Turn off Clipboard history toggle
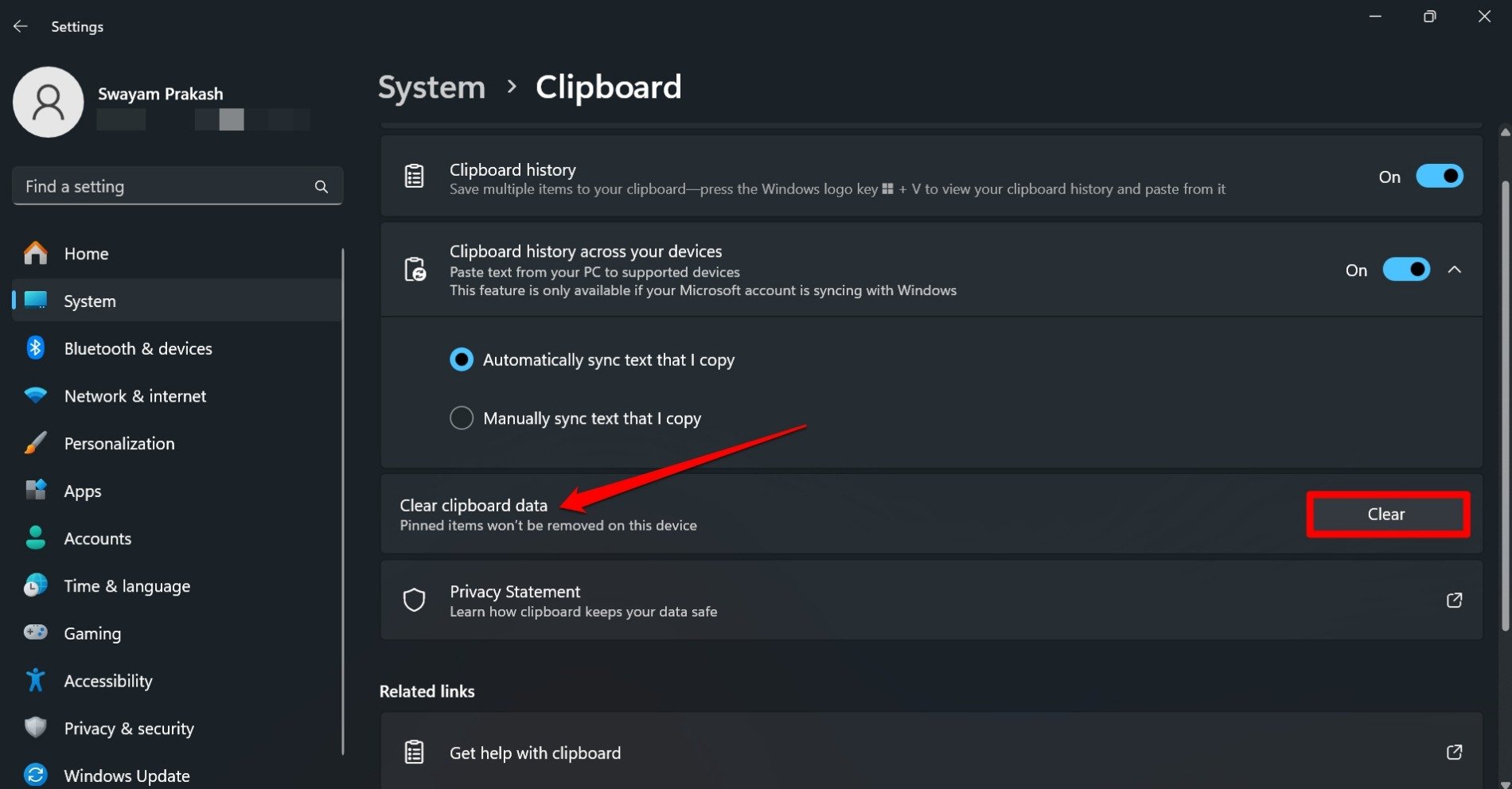The height and width of the screenshot is (789, 1512). [x=1439, y=177]
